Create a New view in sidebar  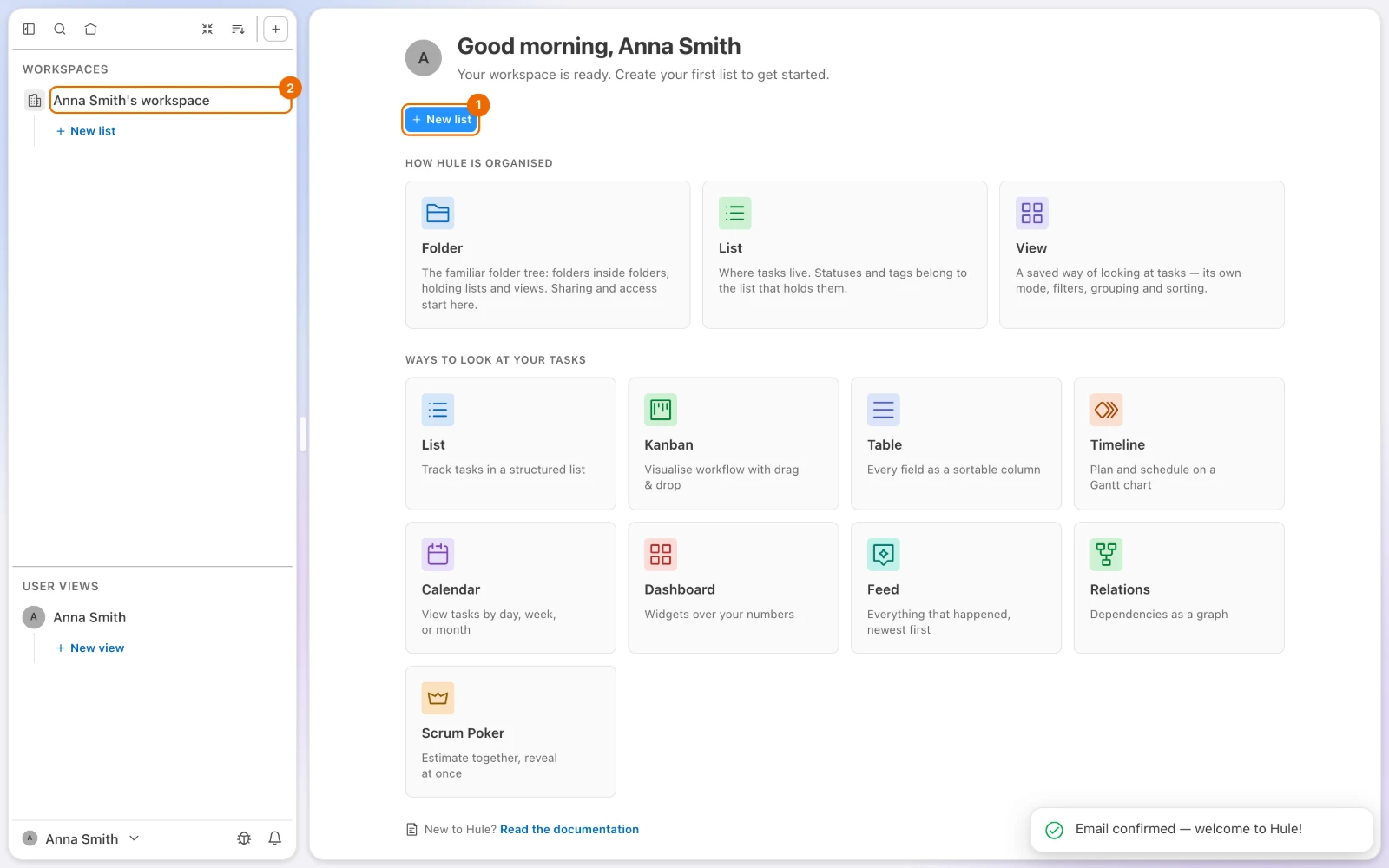coord(90,648)
